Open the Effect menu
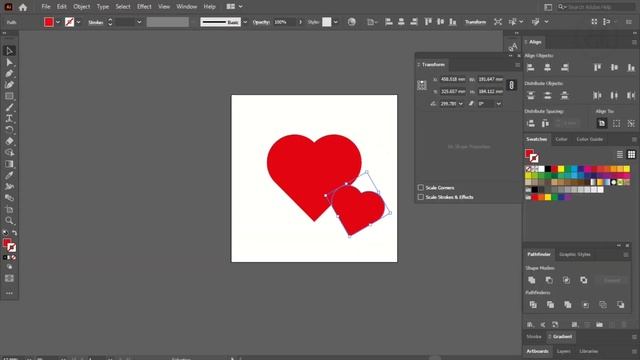Viewport: 640px width, 360px height. click(144, 7)
